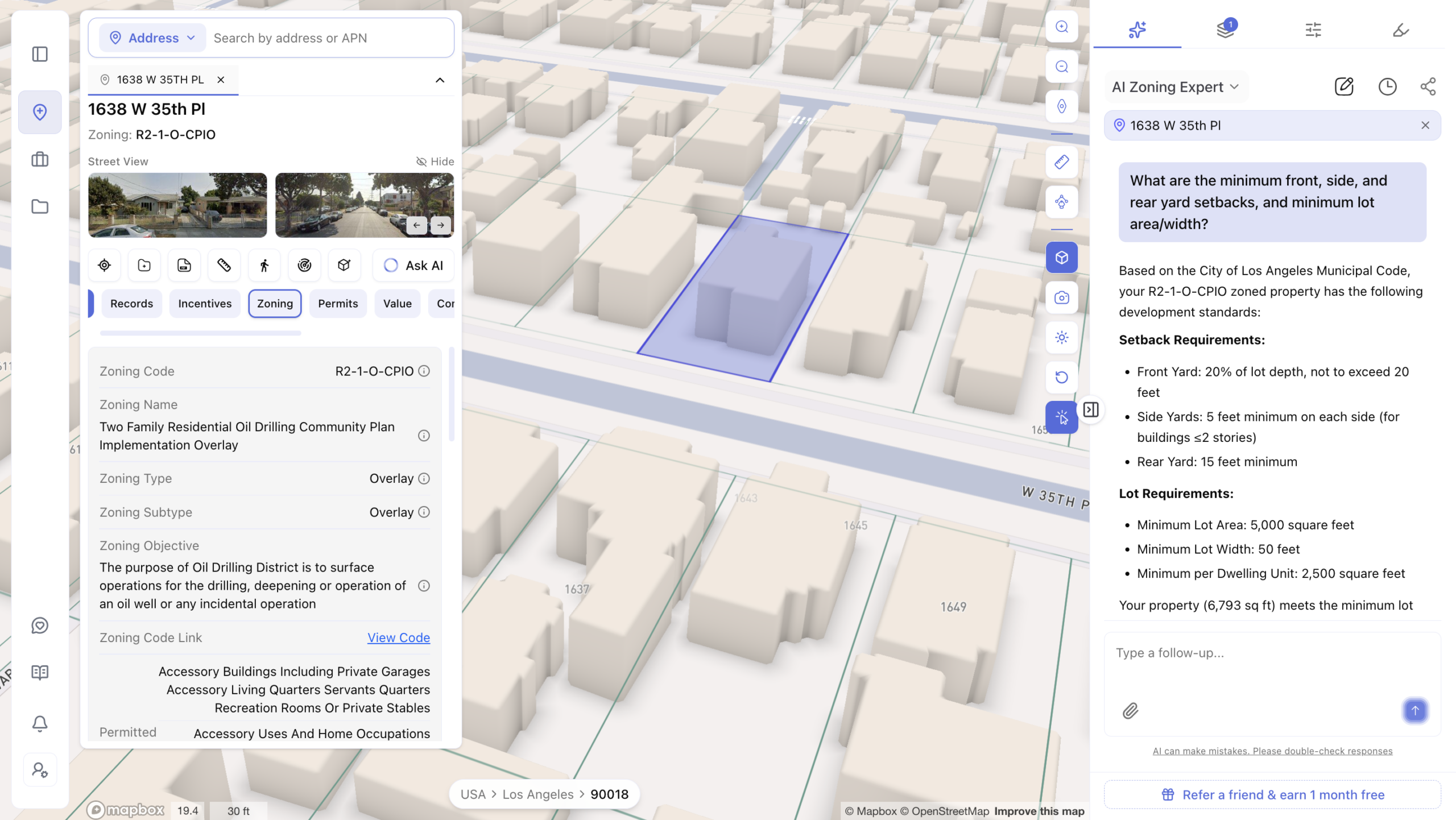Show previous street view image
This screenshot has height=820, width=1456.
point(417,225)
